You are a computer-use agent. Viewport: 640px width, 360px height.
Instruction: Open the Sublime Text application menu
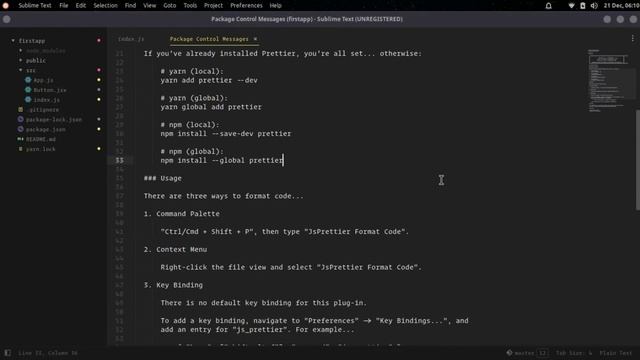click(35, 6)
